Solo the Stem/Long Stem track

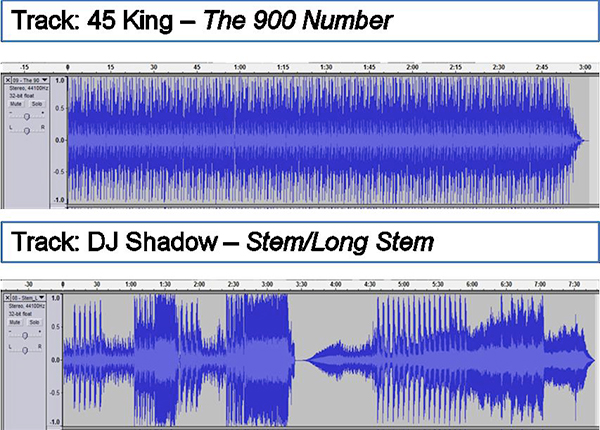[x=36, y=322]
